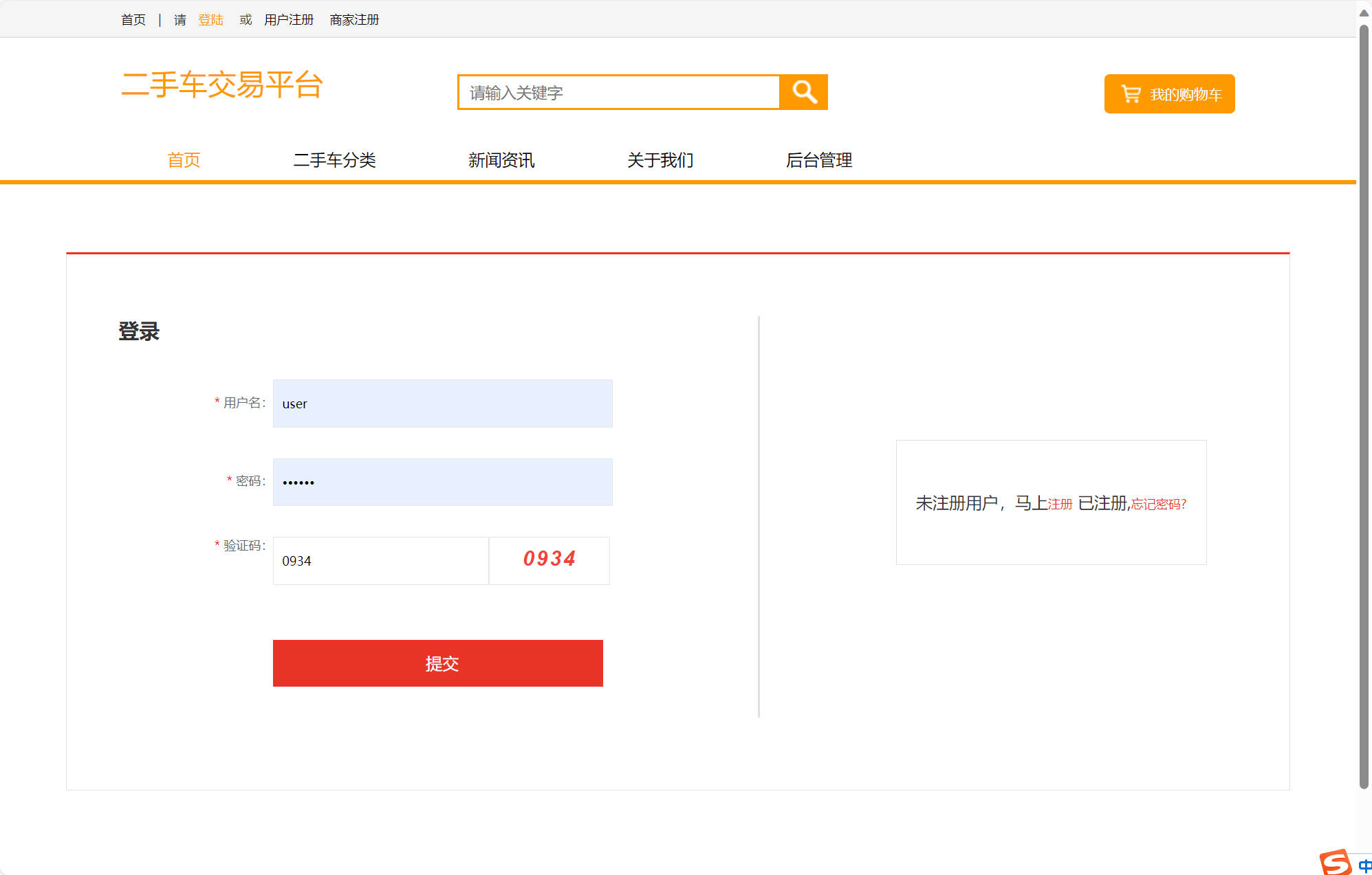The image size is (1372, 875).
Task: Click the 用户名 input containing user
Action: pos(442,403)
